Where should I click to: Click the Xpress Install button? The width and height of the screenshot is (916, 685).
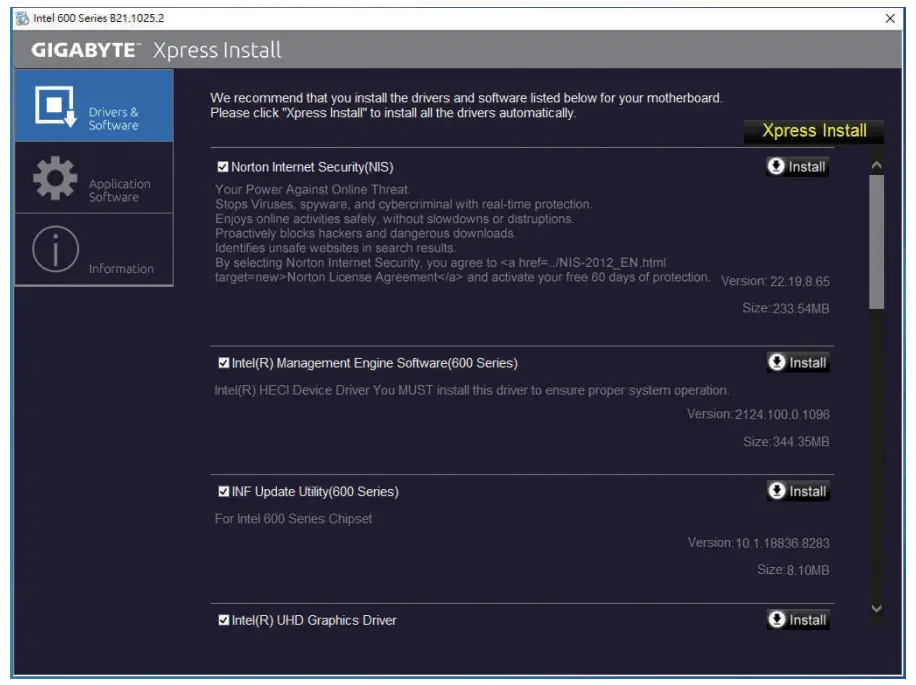click(814, 131)
